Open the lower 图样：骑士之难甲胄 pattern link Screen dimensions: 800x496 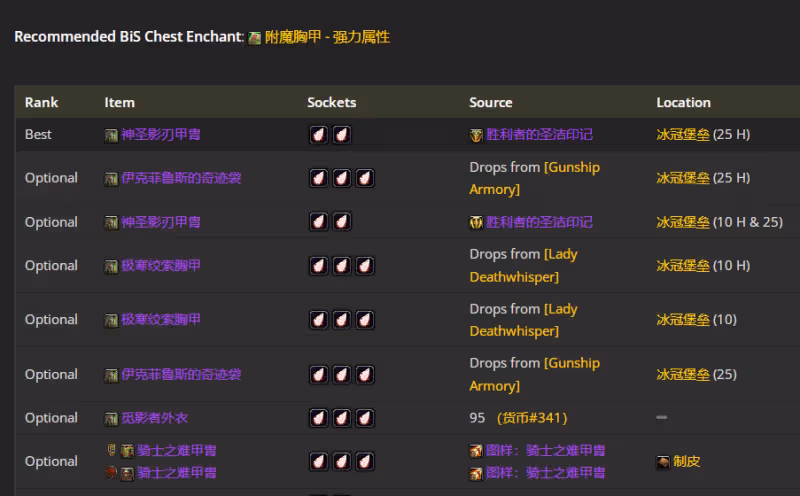click(x=545, y=473)
